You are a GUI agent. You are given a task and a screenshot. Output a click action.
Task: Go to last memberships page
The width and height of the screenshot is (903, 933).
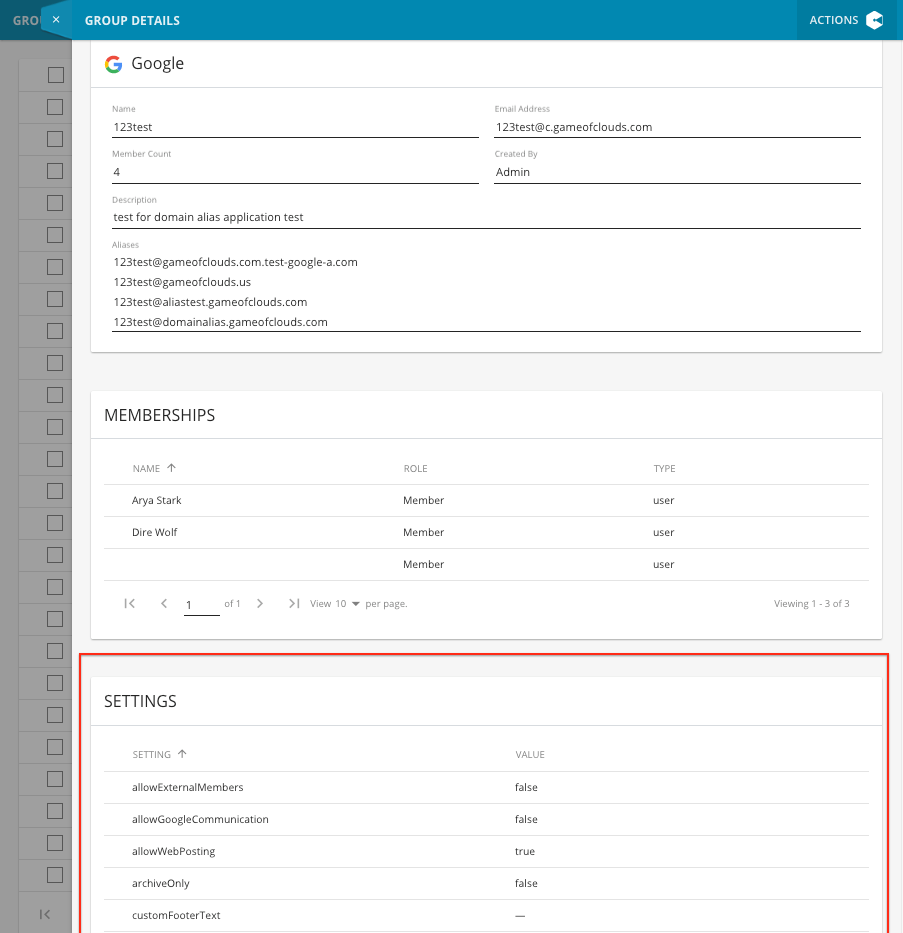coord(294,603)
